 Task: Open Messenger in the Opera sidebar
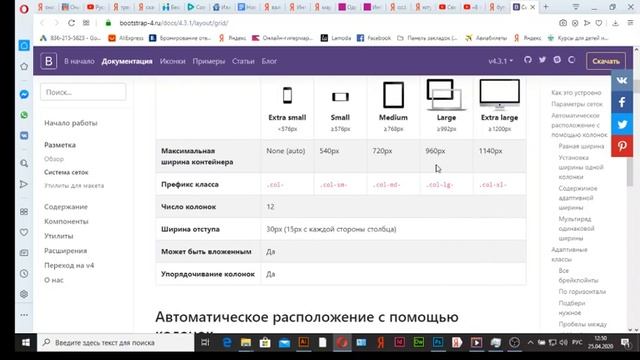tap(24, 94)
